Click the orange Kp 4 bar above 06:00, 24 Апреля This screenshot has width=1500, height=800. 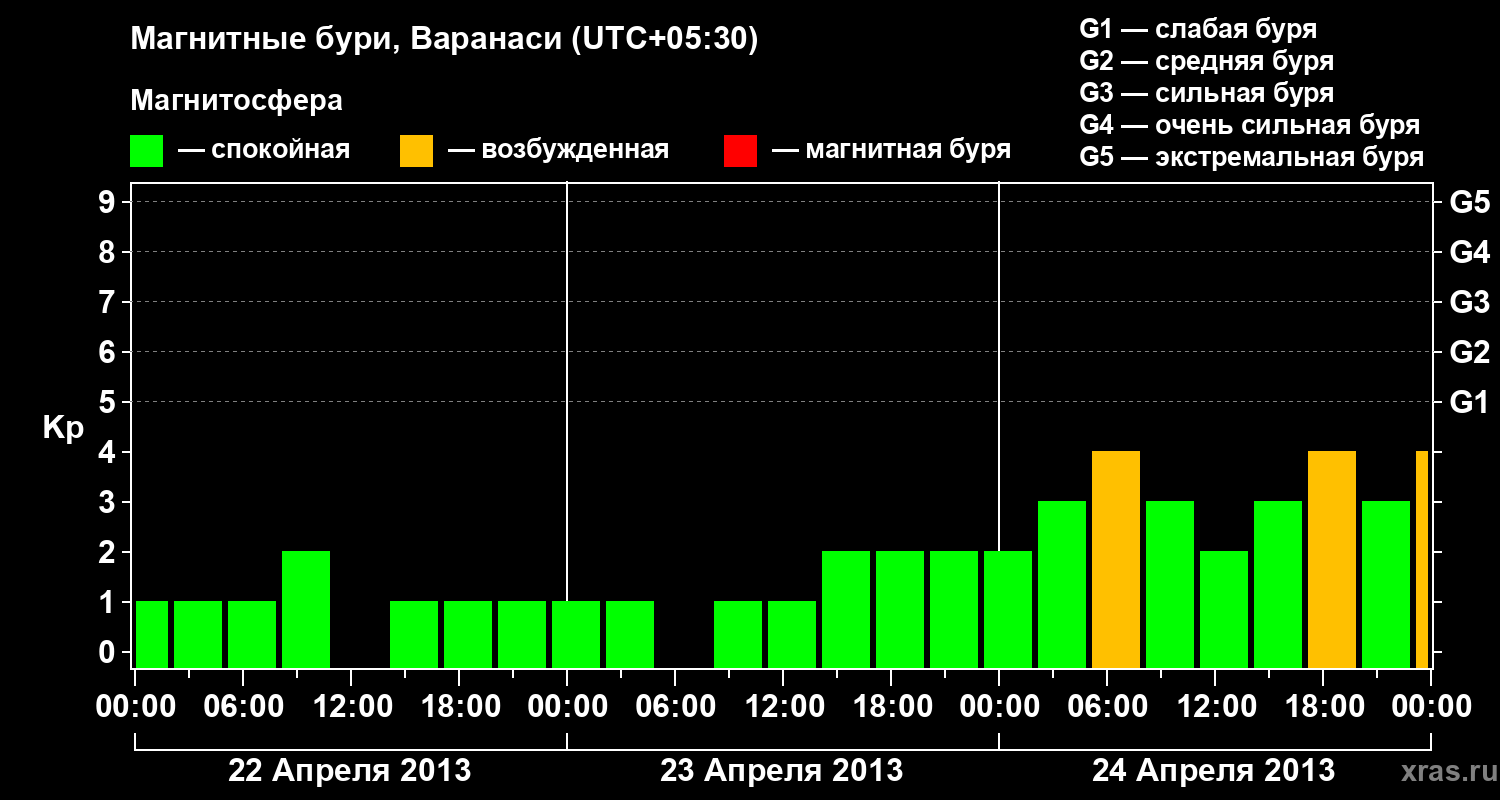(1116, 560)
